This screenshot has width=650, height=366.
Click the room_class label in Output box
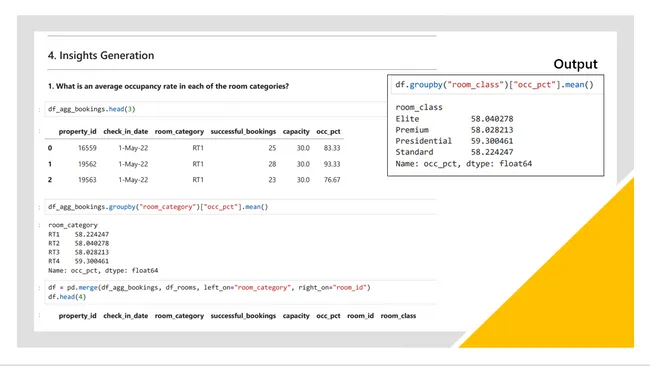click(419, 107)
